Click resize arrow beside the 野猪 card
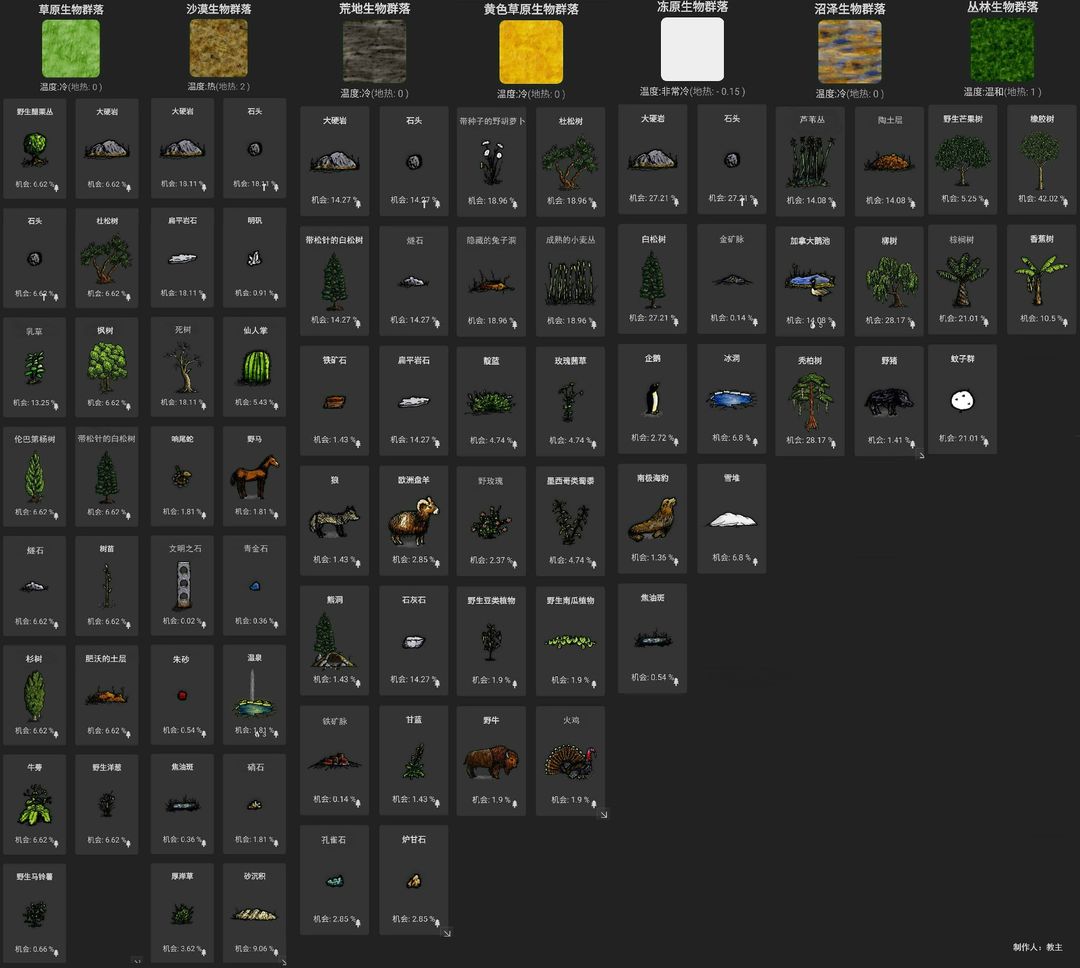 point(921,455)
